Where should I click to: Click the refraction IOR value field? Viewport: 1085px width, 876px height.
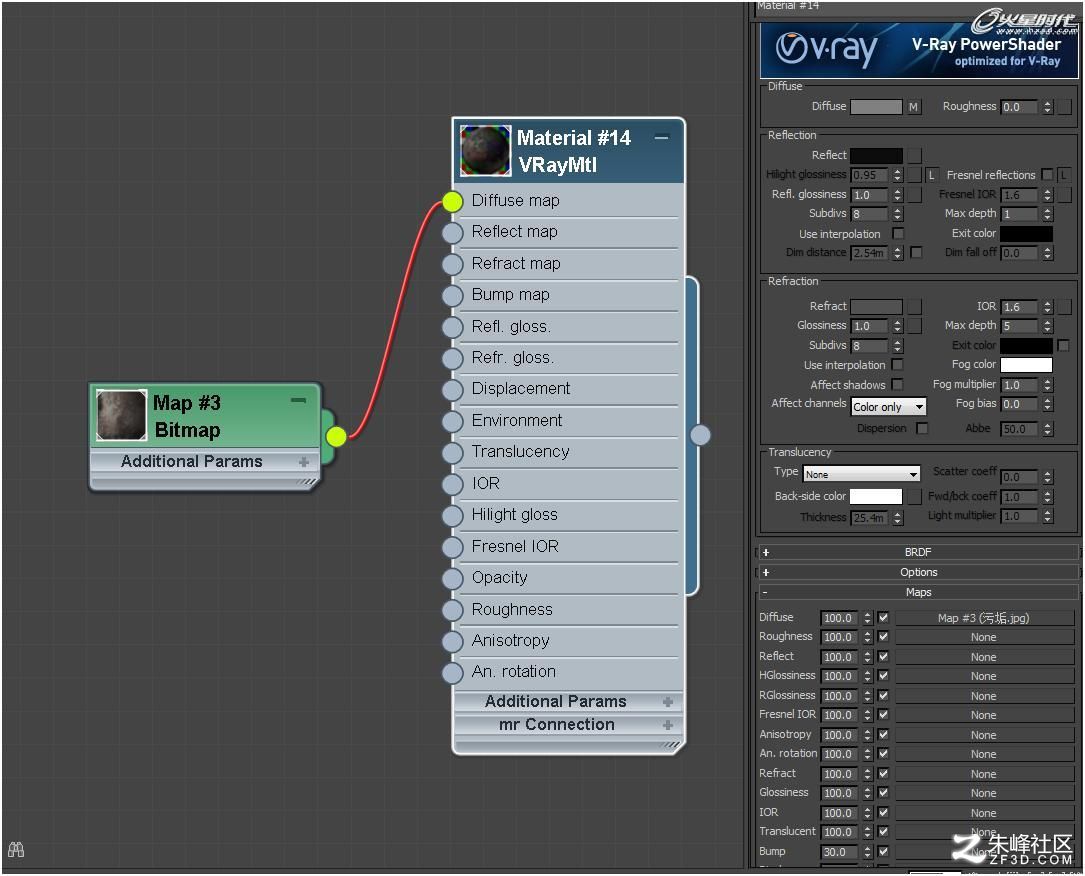[x=1020, y=307]
